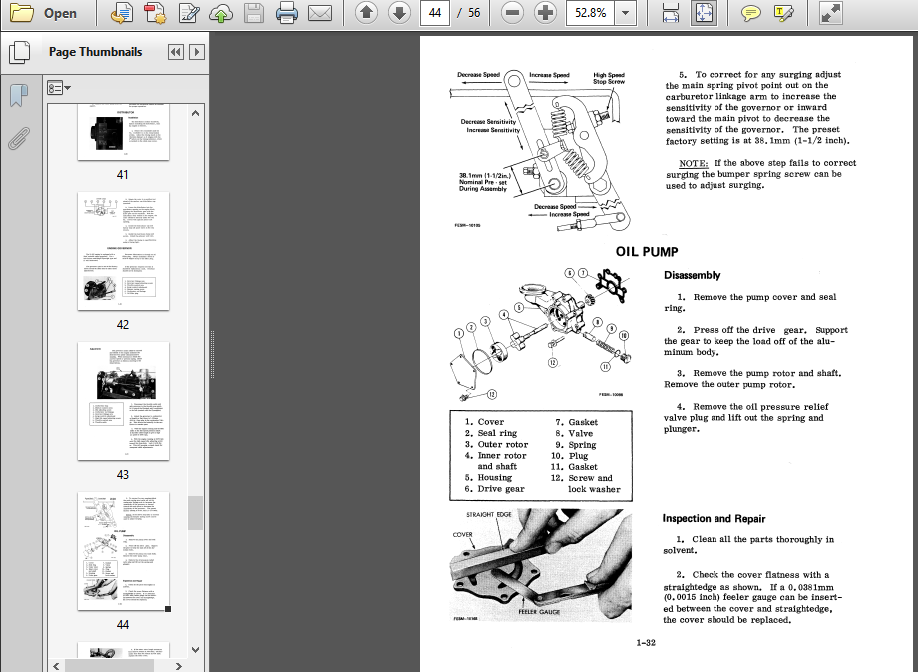
Task: Click the export PDF with gear icon
Action: click(155, 13)
